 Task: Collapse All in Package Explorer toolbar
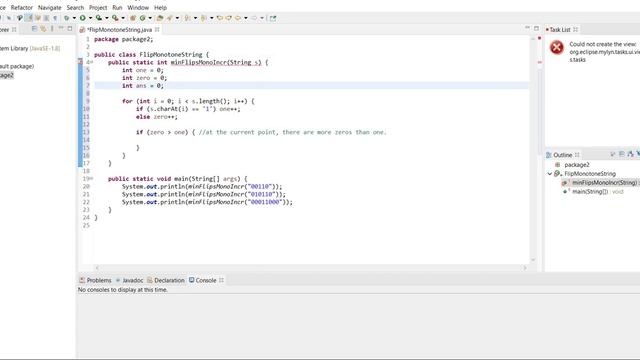click(x=34, y=29)
